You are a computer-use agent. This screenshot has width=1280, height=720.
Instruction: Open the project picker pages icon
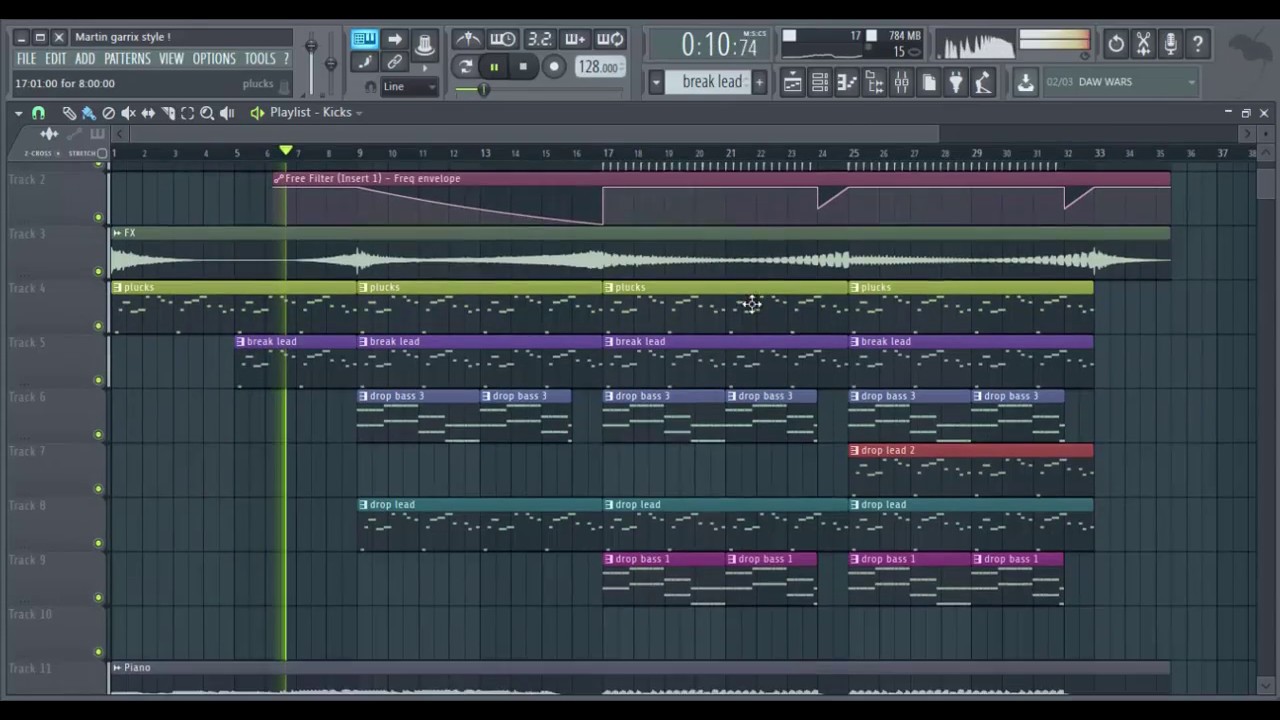pos(928,83)
